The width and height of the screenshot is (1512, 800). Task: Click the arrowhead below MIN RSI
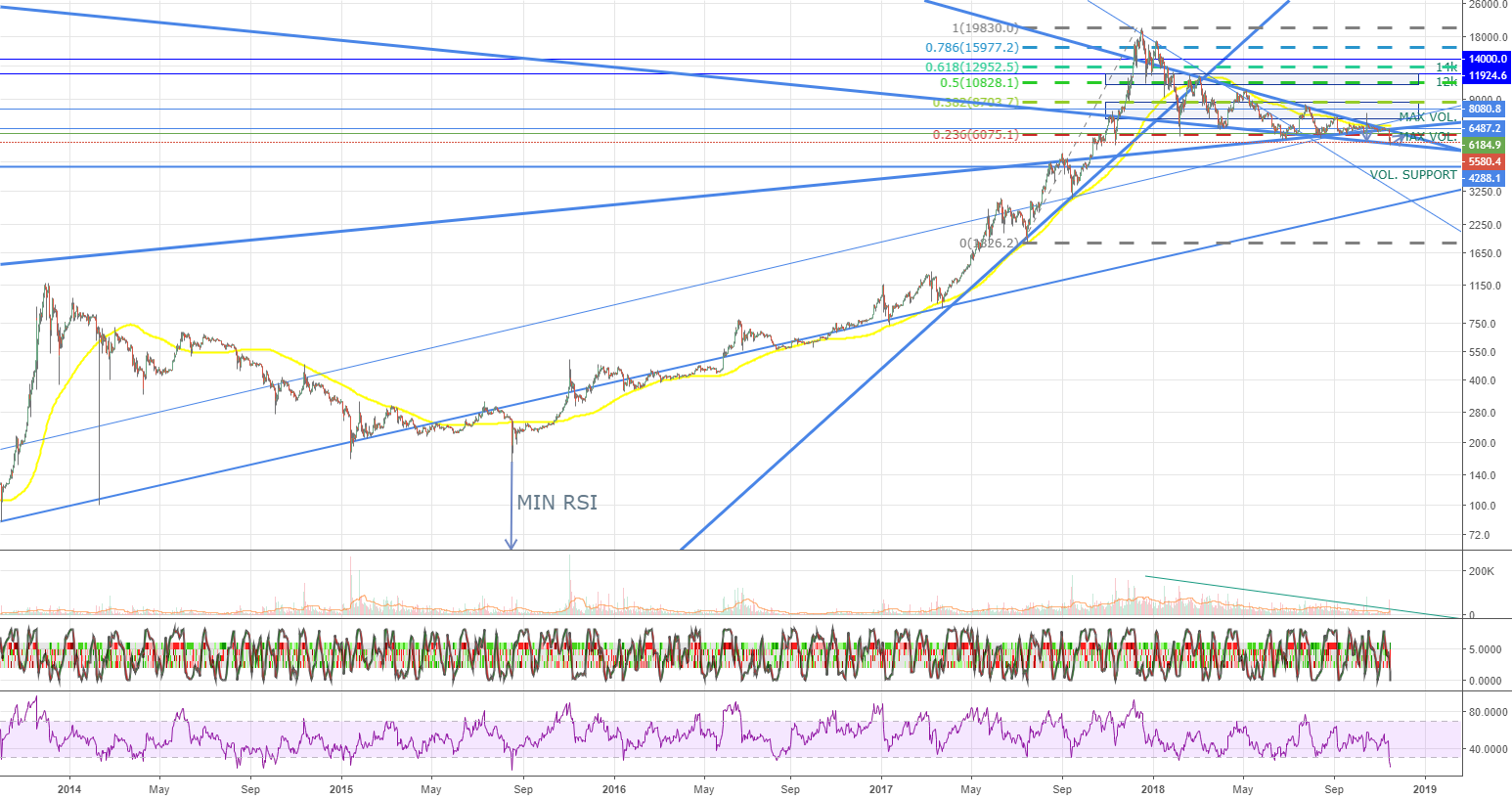click(x=511, y=543)
